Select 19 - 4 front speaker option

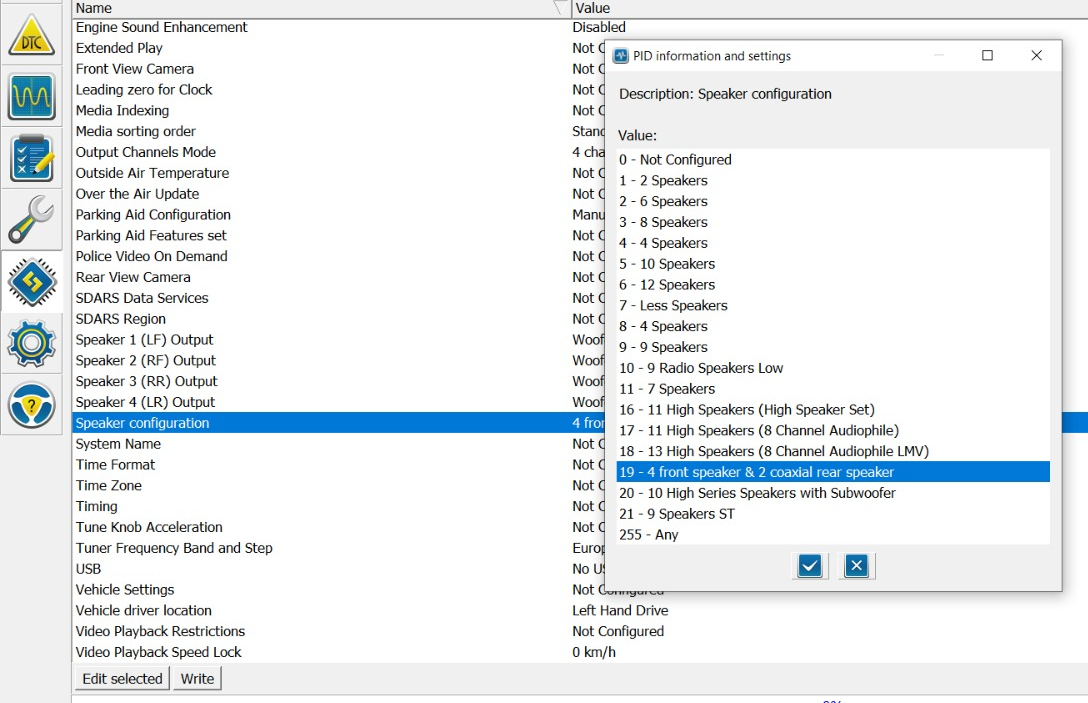[x=833, y=472]
